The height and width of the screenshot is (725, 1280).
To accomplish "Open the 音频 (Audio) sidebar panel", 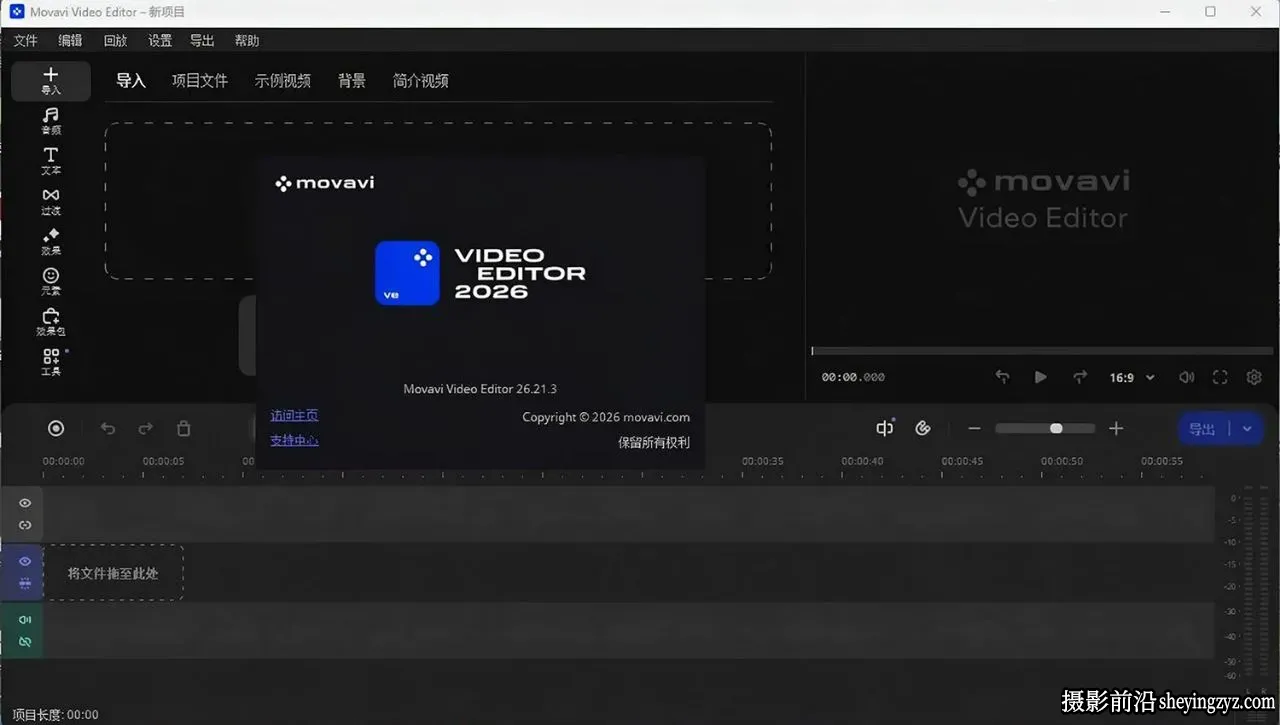I will coord(51,121).
